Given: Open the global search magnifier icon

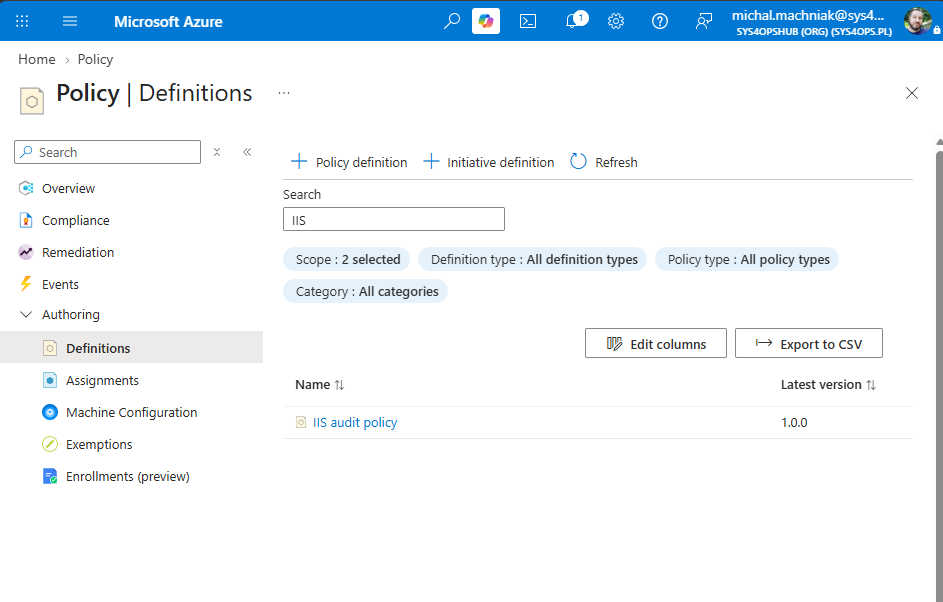Looking at the screenshot, I should [452, 21].
